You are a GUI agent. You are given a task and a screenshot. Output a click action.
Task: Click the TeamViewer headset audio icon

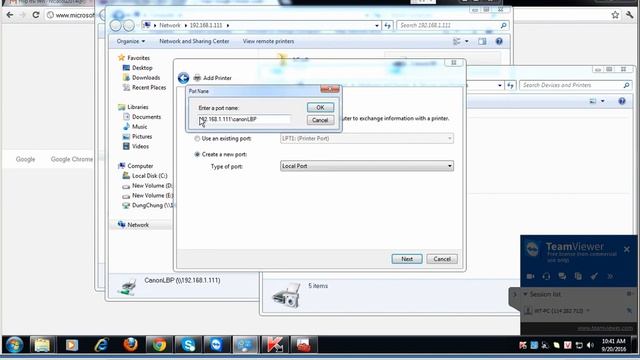(546, 276)
